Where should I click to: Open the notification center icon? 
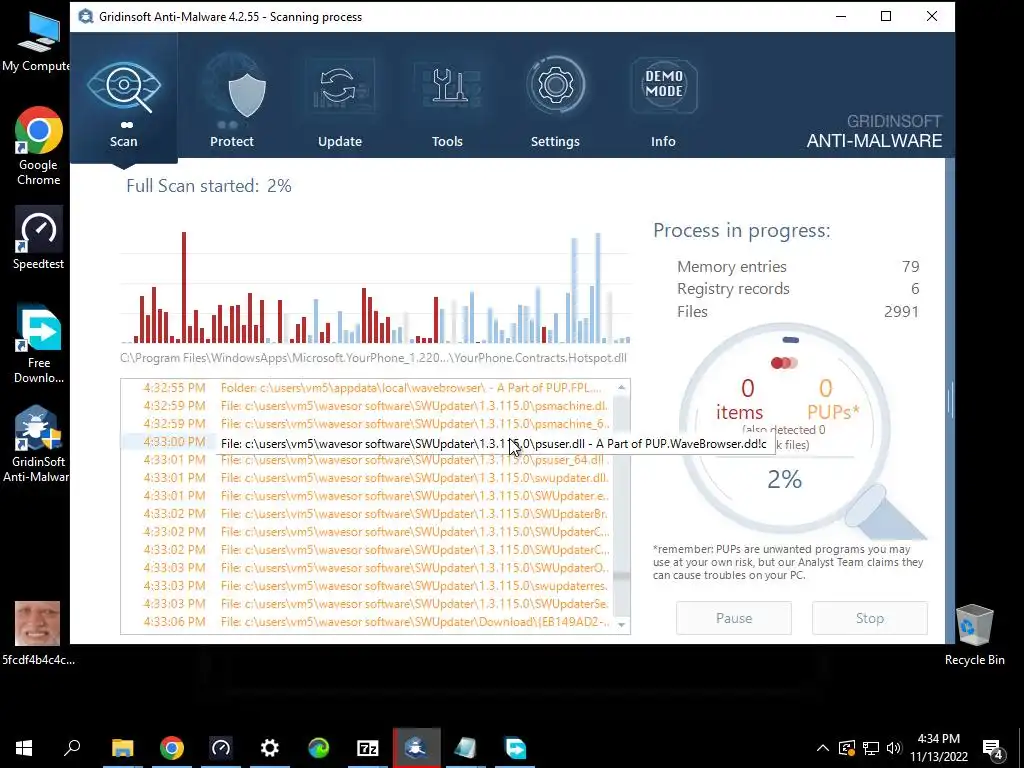(992, 748)
